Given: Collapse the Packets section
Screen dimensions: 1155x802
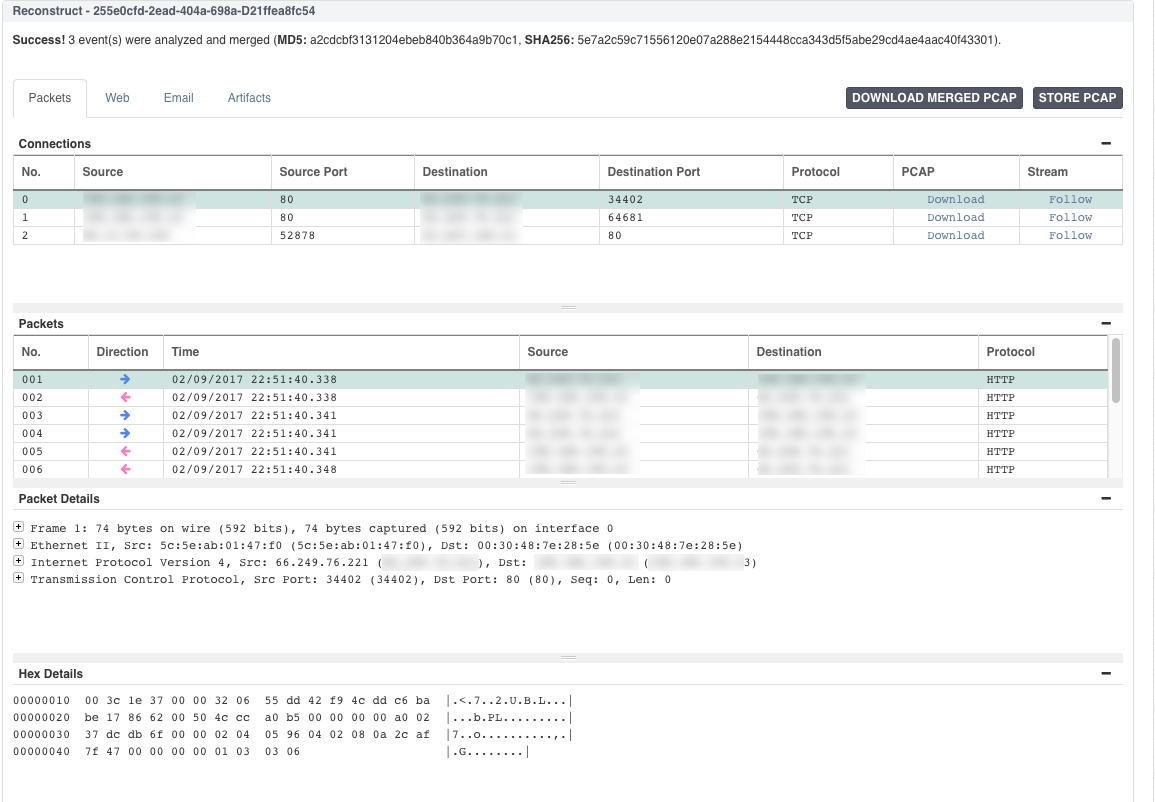Looking at the screenshot, I should (1106, 323).
